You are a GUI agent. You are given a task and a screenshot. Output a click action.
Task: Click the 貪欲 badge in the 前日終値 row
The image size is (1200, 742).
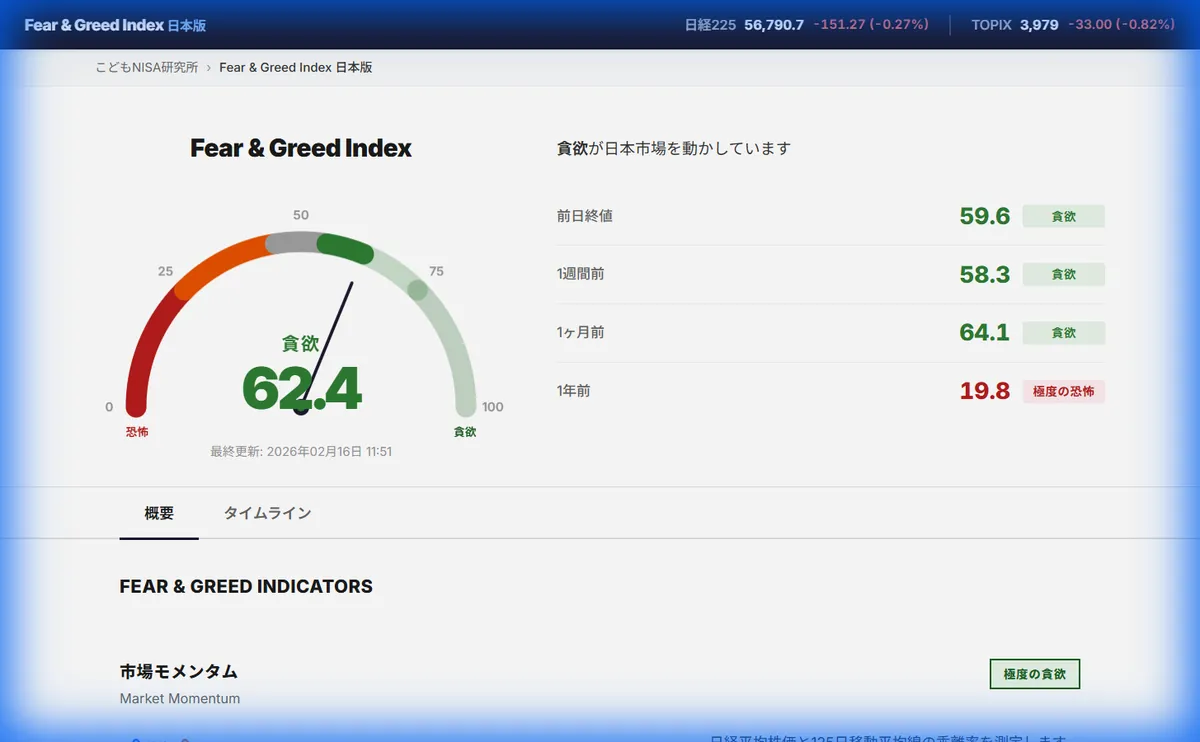click(1063, 216)
